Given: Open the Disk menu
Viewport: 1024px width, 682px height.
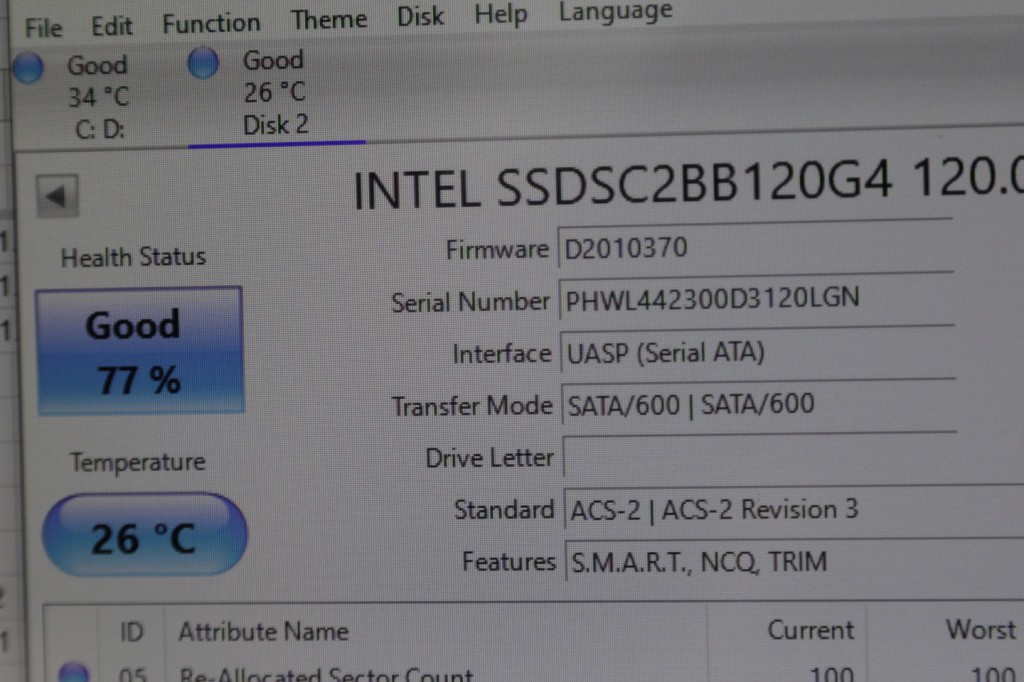Looking at the screenshot, I should point(420,17).
